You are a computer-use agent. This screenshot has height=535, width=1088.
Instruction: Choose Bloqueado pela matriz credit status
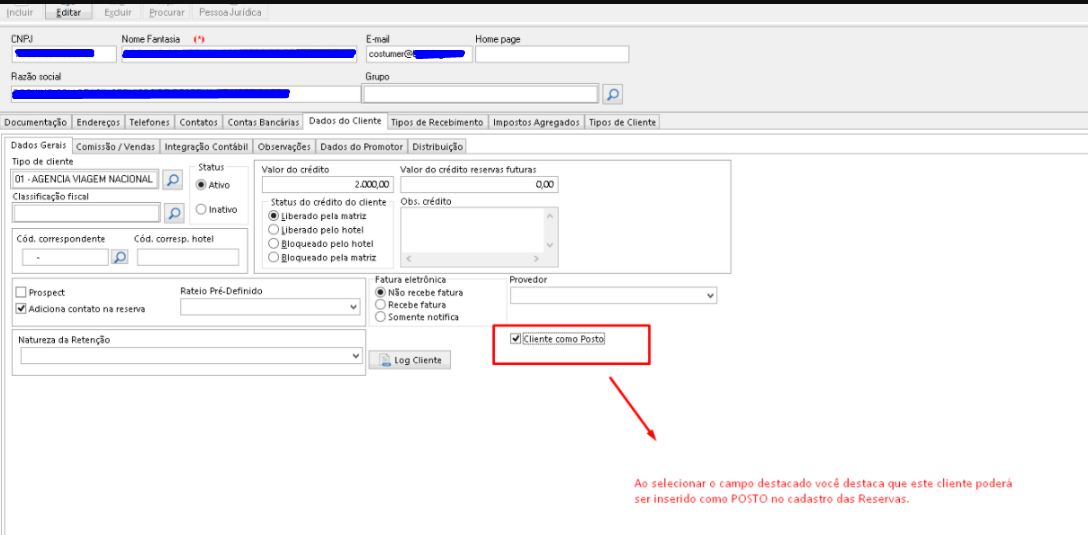click(x=273, y=257)
